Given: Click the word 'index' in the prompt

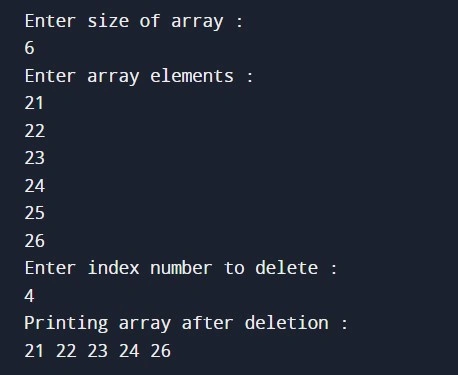Looking at the screenshot, I should (x=113, y=268).
